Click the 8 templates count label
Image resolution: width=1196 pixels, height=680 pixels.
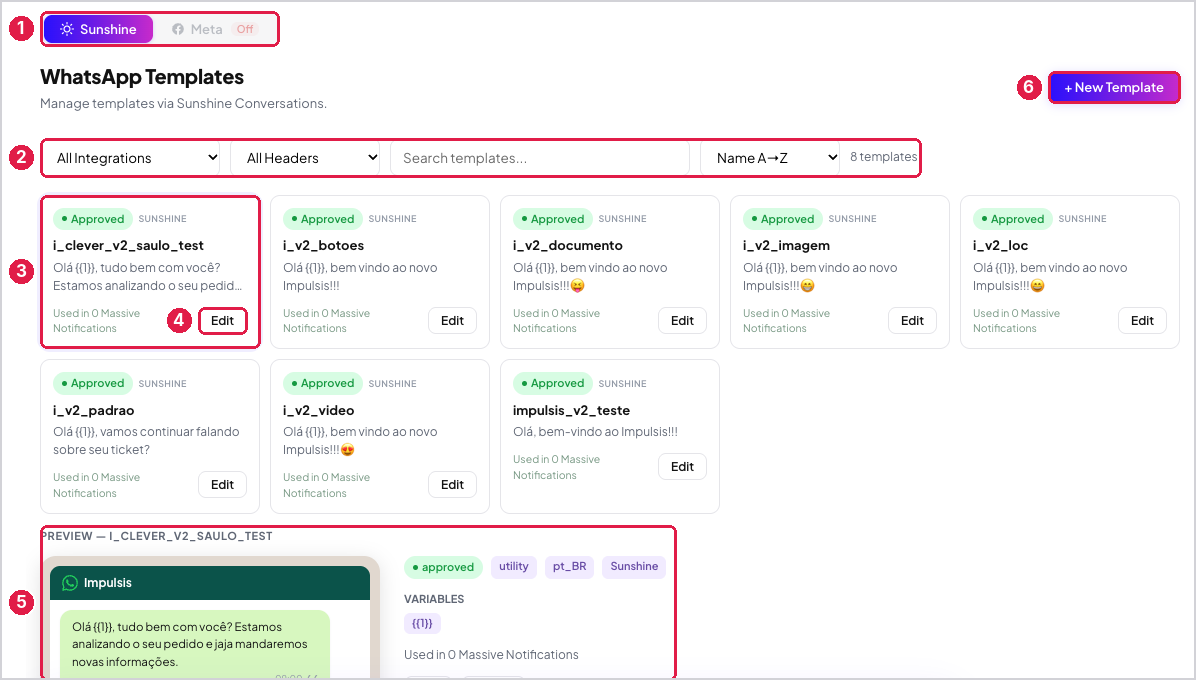[883, 156]
